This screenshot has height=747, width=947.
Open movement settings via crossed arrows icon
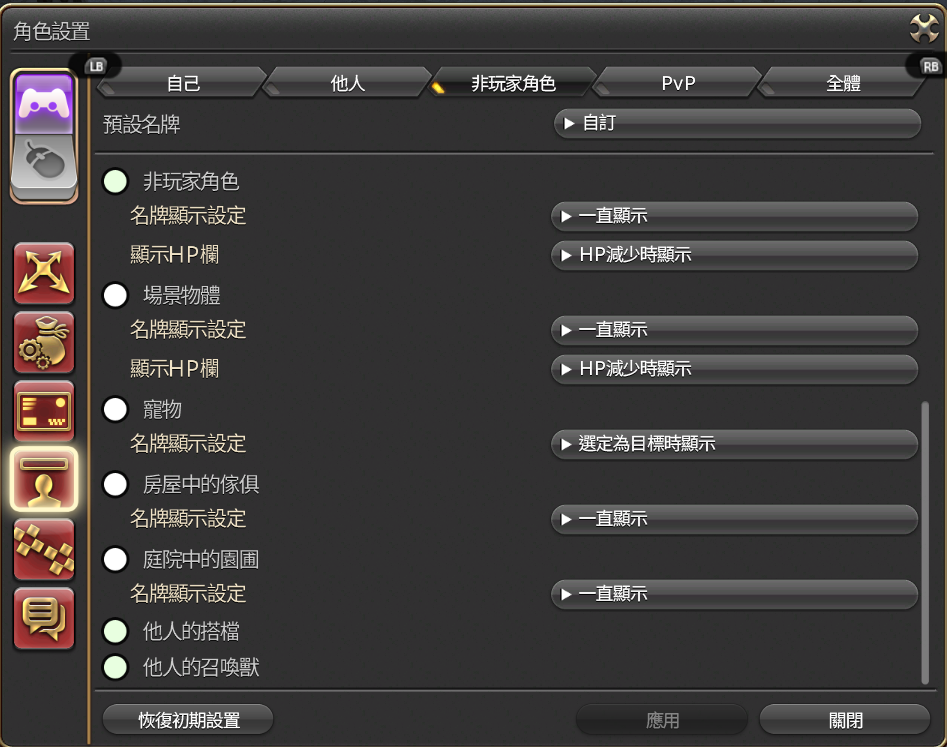coord(44,273)
